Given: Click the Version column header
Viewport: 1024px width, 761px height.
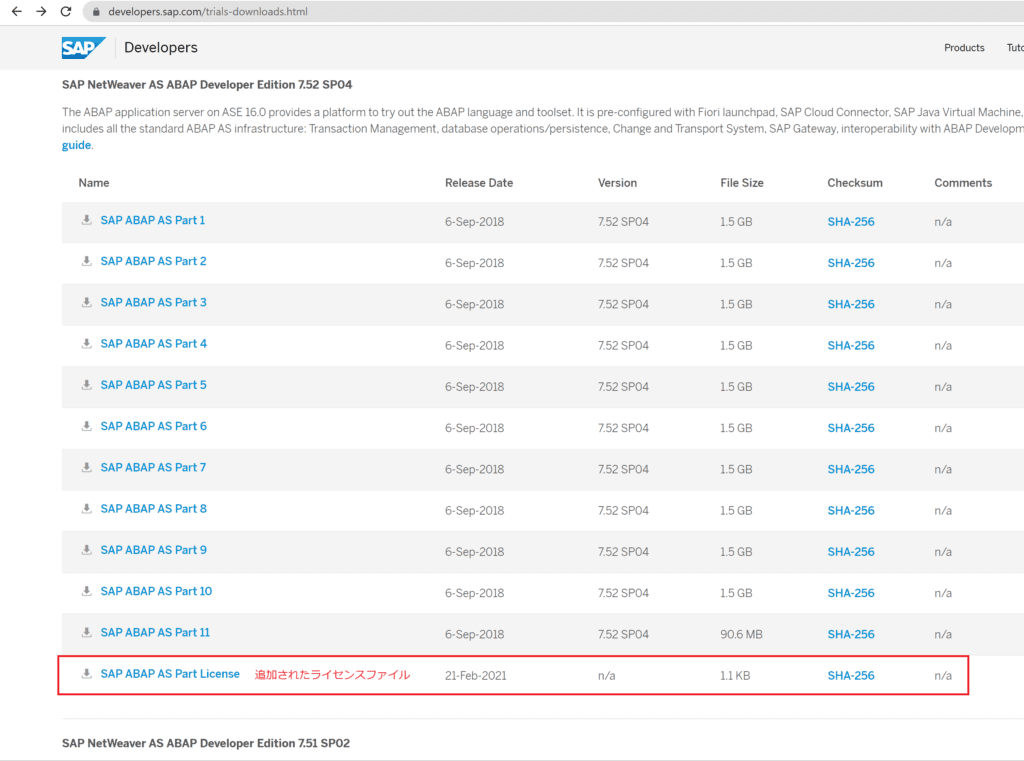Looking at the screenshot, I should (617, 183).
